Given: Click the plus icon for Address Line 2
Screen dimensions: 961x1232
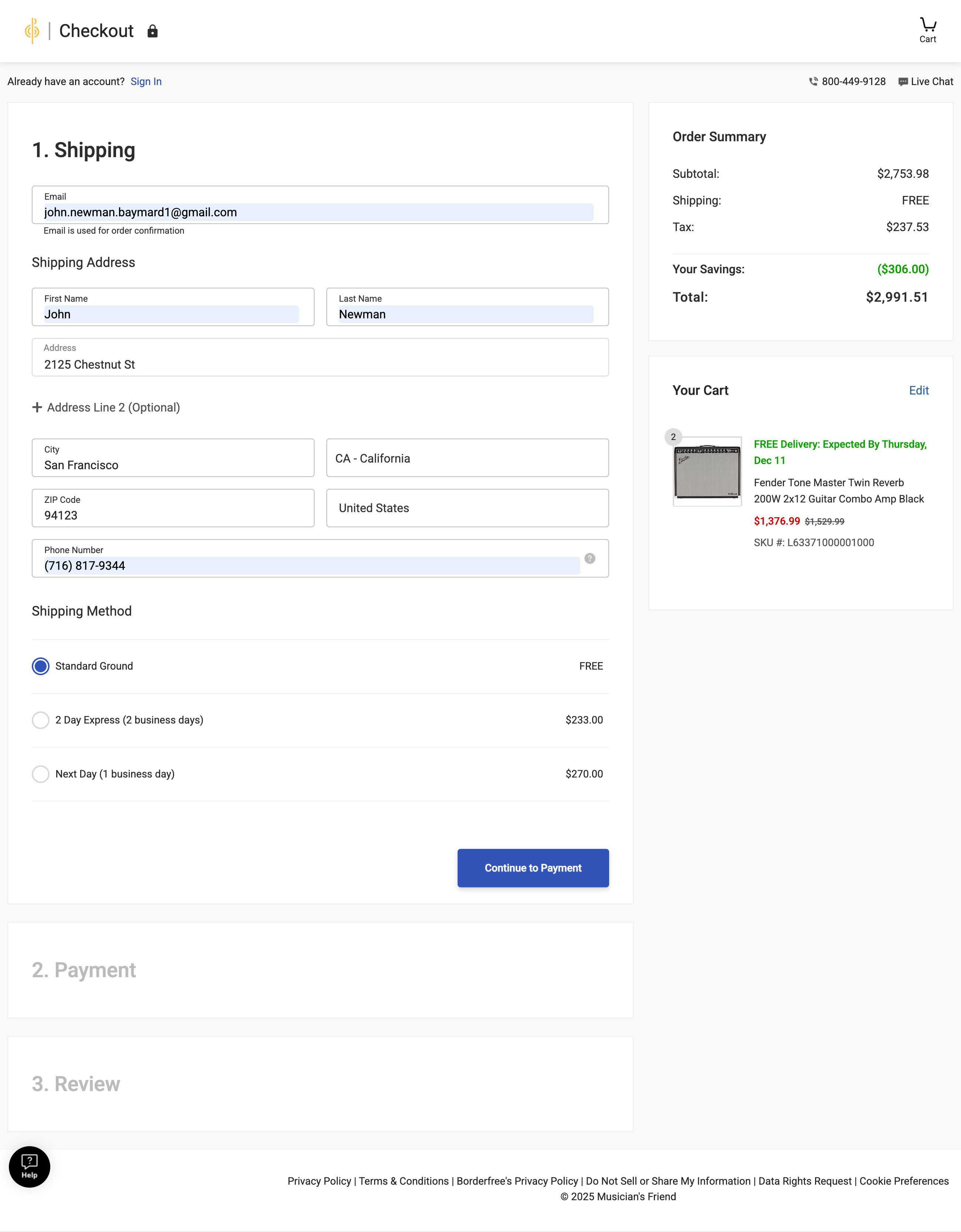Looking at the screenshot, I should coord(37,407).
